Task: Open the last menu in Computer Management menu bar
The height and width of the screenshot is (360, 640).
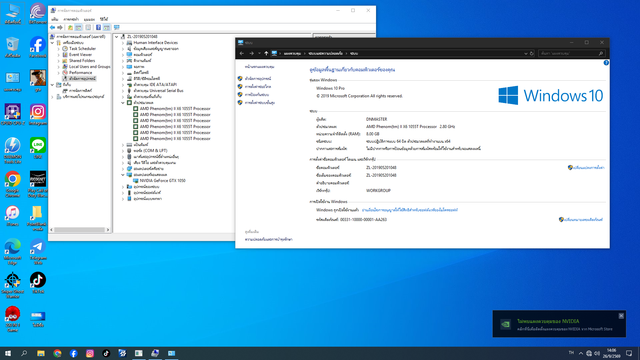Action: pos(104,19)
